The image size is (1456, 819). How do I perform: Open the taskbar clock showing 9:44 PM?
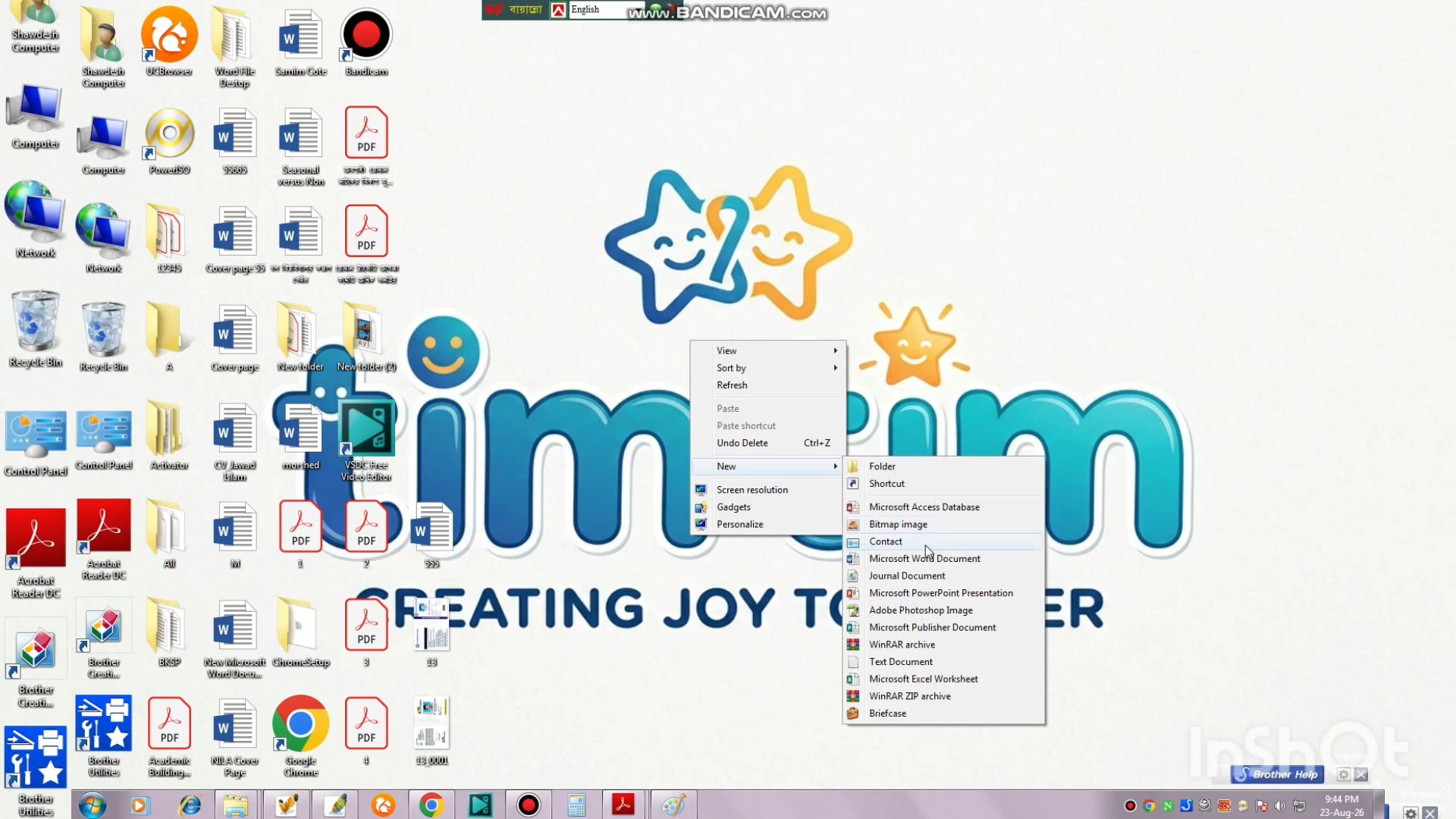click(x=1341, y=806)
